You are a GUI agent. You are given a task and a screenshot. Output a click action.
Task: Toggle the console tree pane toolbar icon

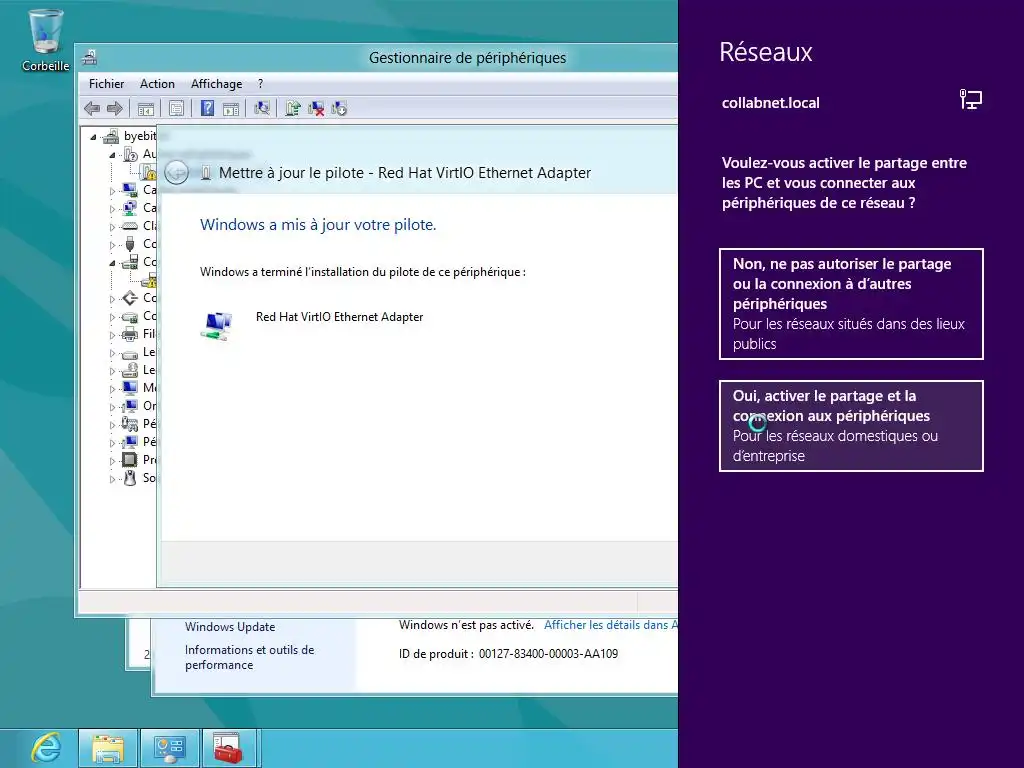tap(146, 108)
